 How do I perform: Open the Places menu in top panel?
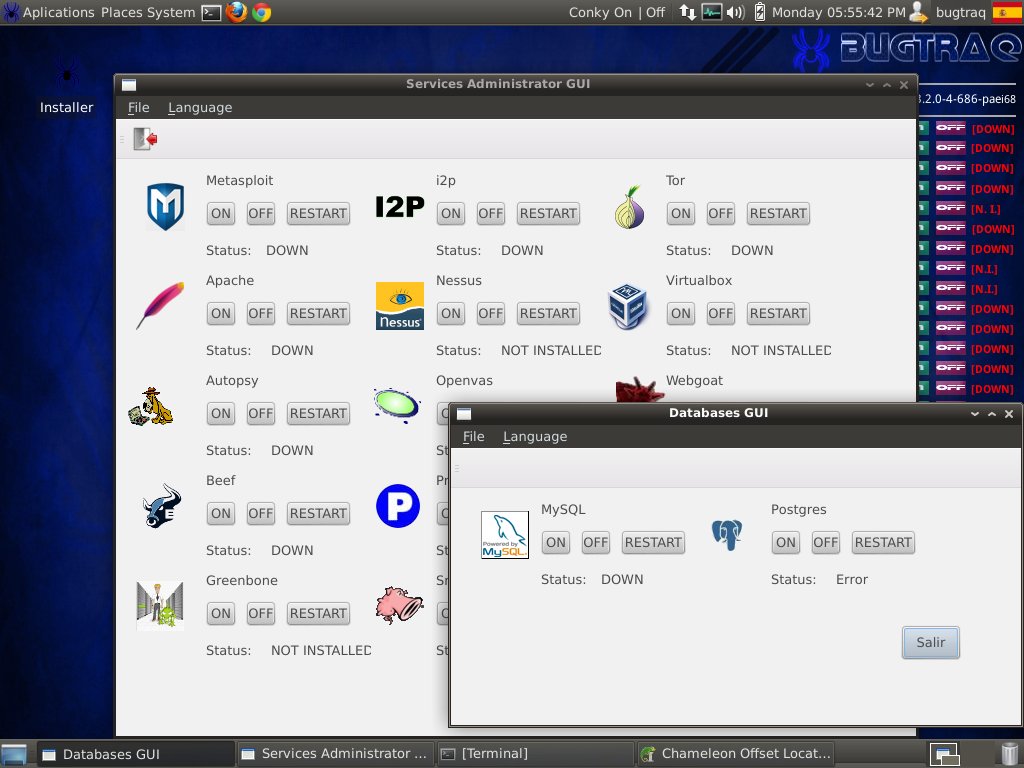120,12
